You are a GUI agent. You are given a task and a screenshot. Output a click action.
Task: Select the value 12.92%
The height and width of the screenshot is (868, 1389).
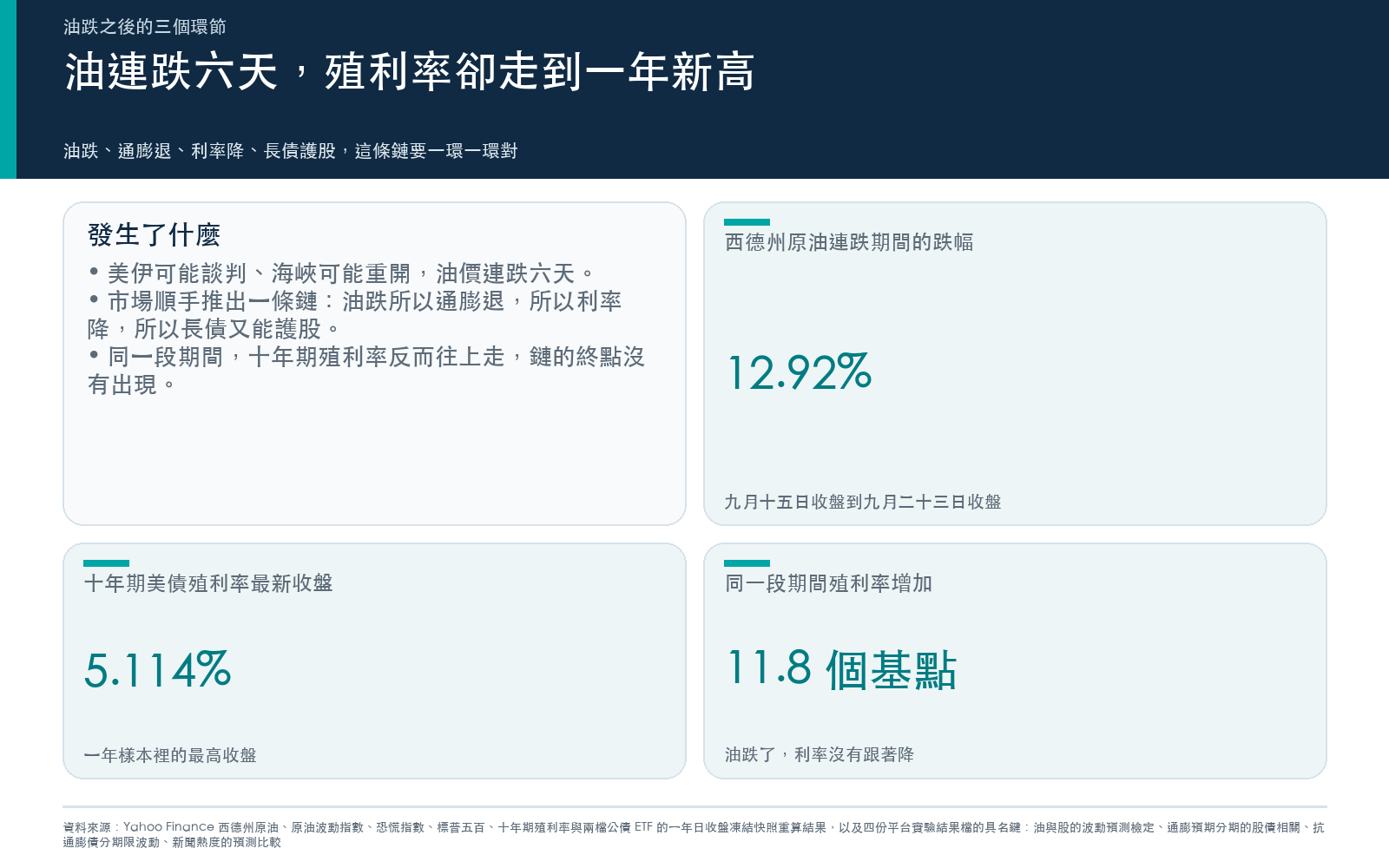800,372
